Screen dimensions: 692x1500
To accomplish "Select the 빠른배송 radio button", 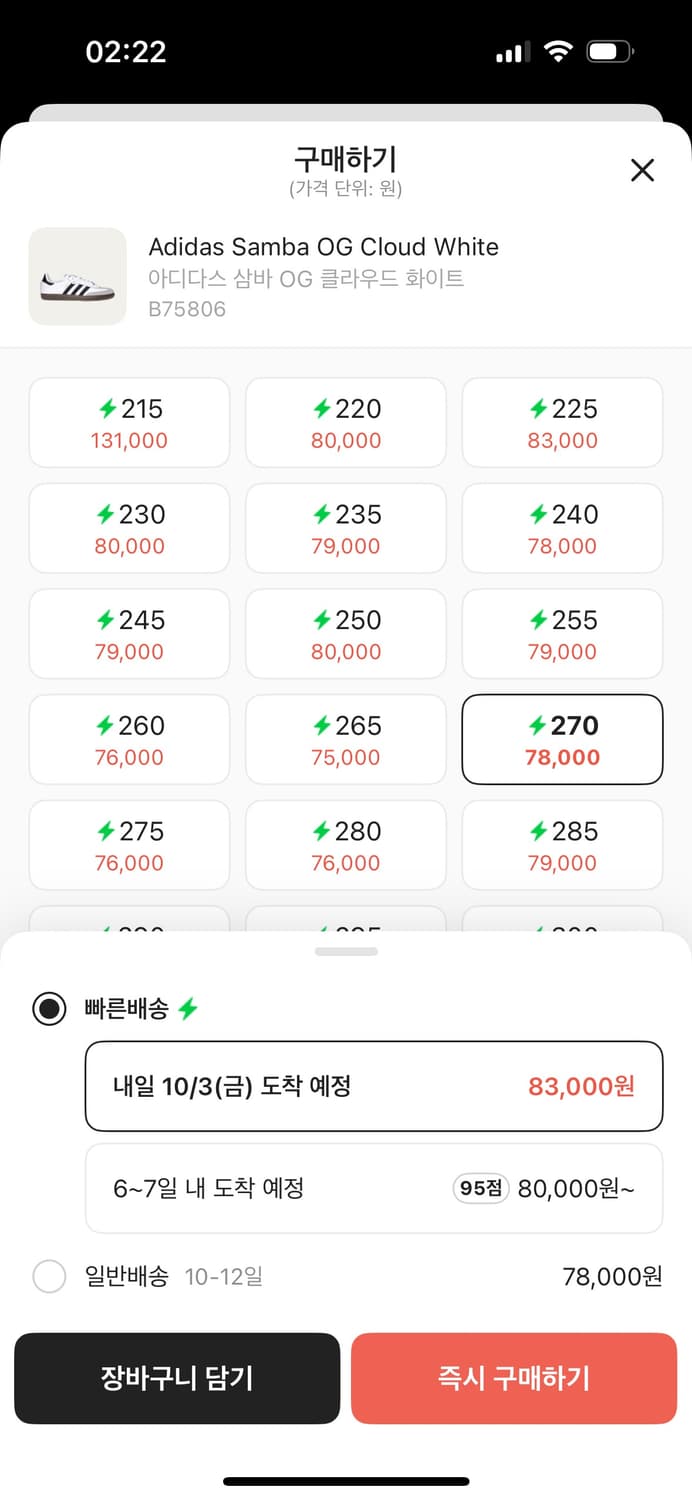I will tap(49, 1009).
